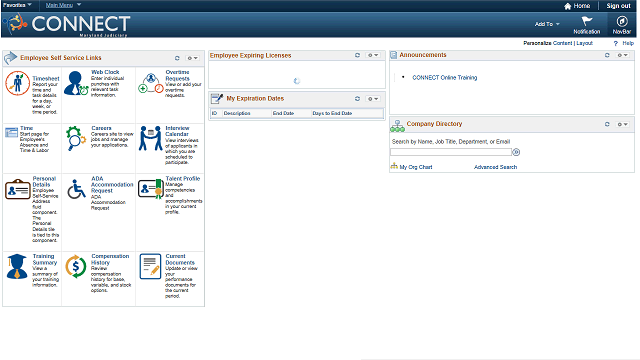Refresh the Employee Expiring Licenses pagelet
Screen dimensions: 640x360
[x=357, y=55]
